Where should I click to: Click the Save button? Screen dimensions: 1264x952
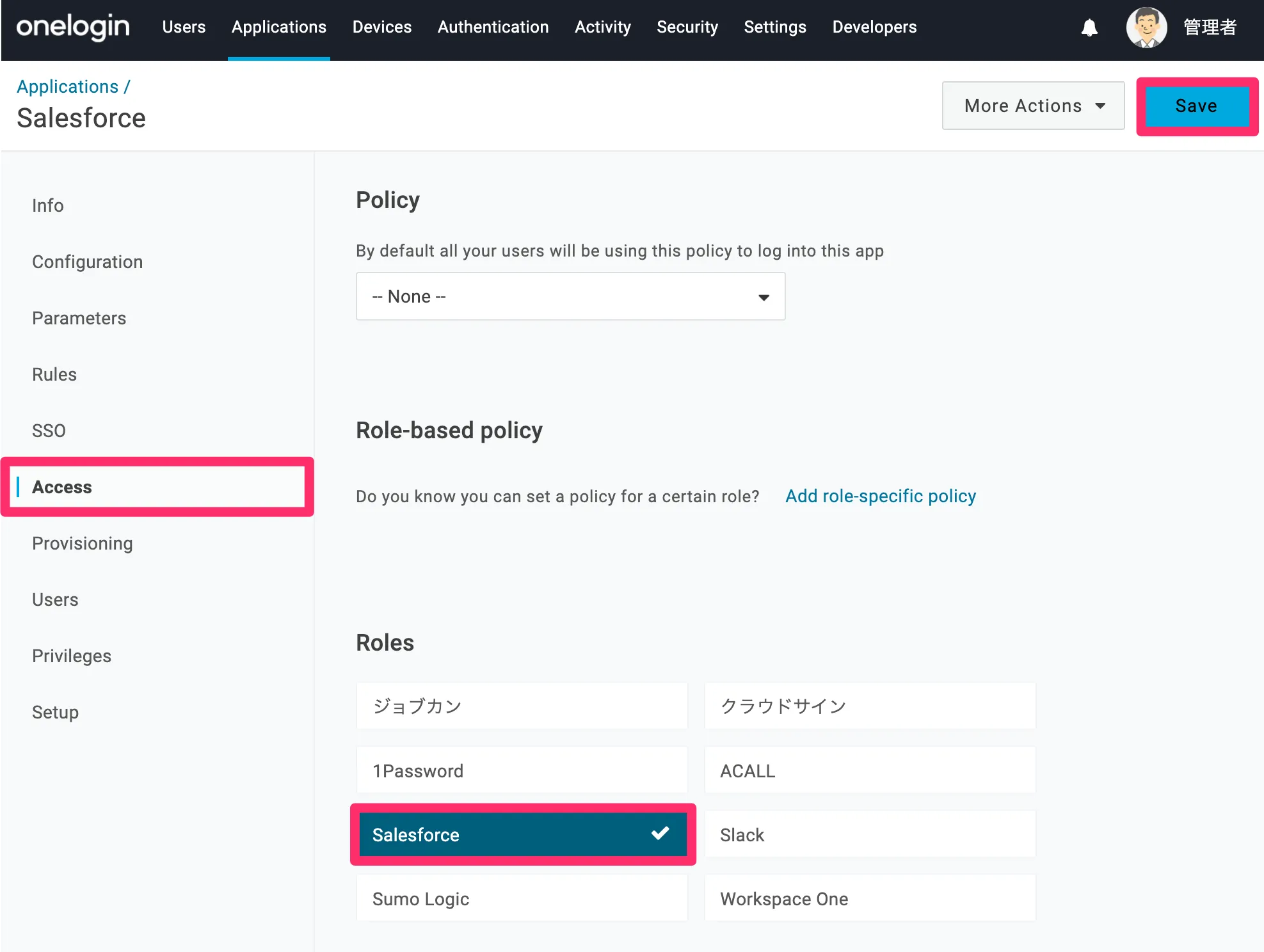click(1196, 106)
